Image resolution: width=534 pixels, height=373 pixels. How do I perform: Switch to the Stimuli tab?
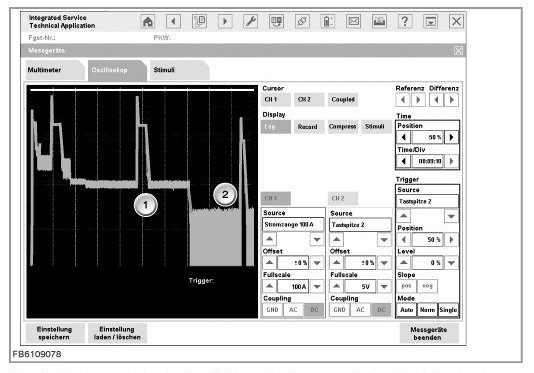[x=179, y=70]
